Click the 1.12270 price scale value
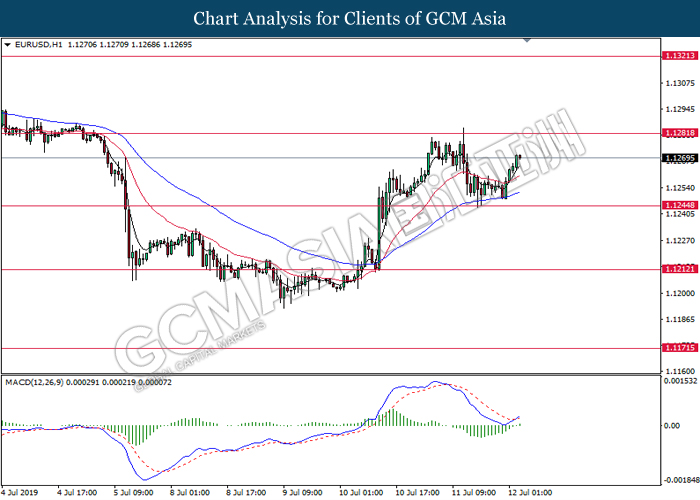 (x=680, y=241)
